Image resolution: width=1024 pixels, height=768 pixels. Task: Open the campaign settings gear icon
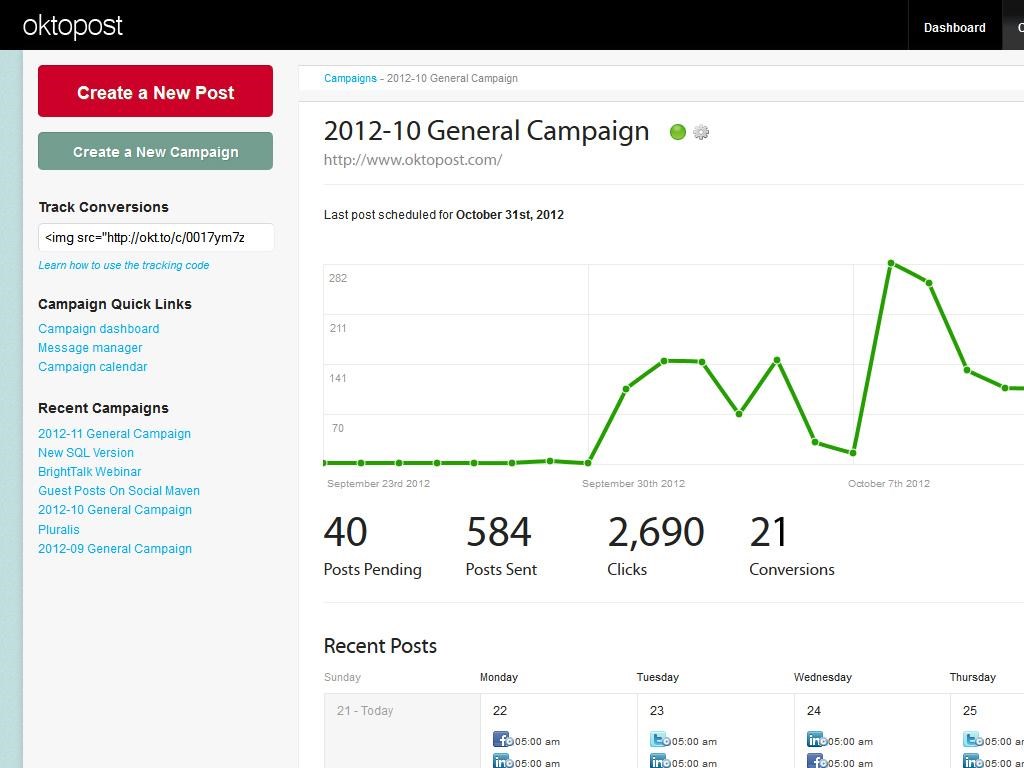click(701, 132)
